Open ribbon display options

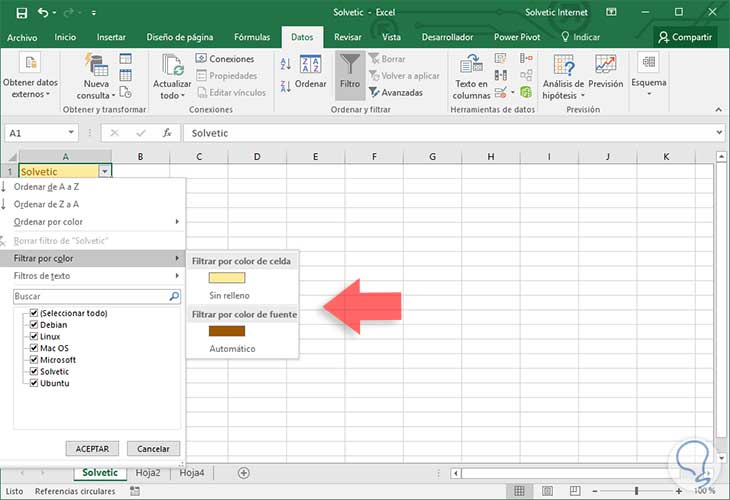(x=611, y=12)
